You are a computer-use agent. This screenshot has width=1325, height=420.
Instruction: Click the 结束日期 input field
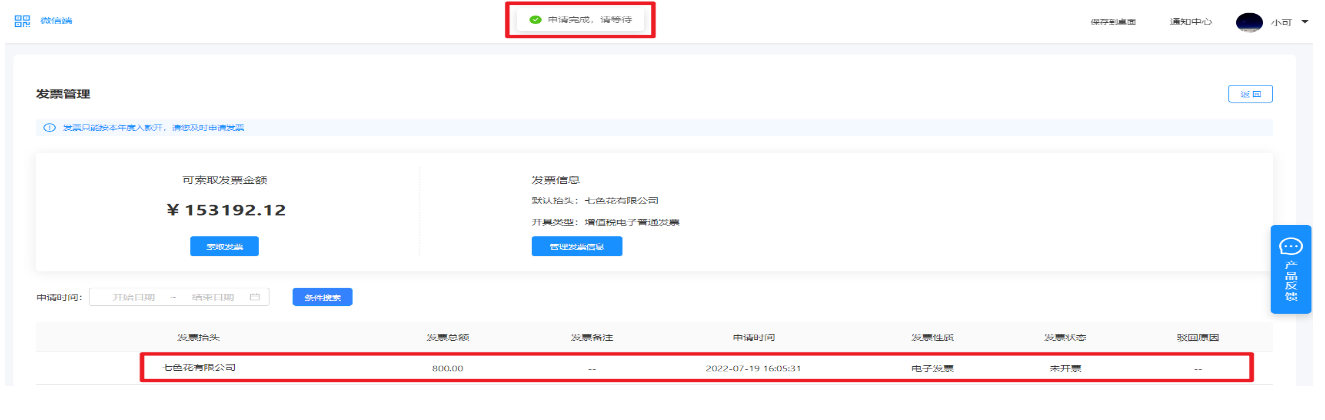(212, 297)
